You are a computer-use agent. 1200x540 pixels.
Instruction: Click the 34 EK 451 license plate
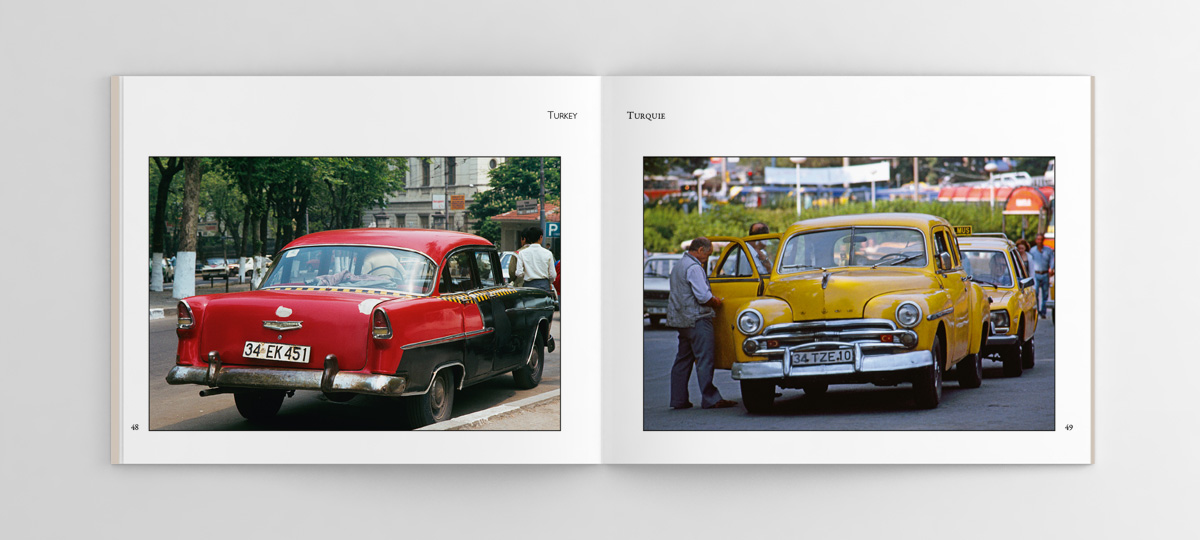pos(276,352)
